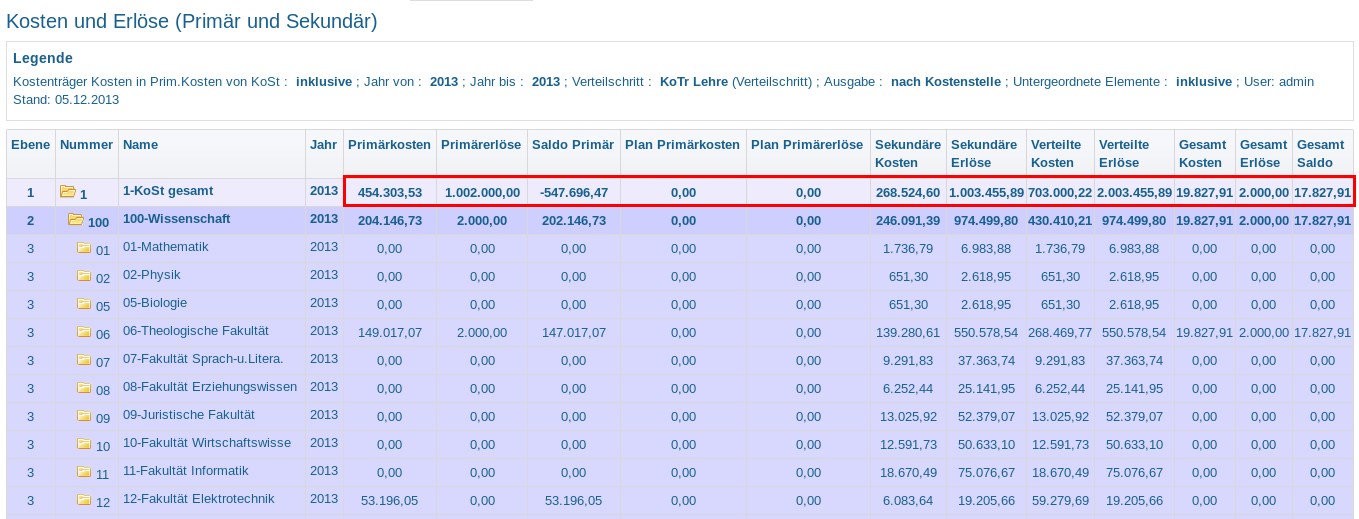Expand folder icon of 05-Biologie row

pos(84,303)
